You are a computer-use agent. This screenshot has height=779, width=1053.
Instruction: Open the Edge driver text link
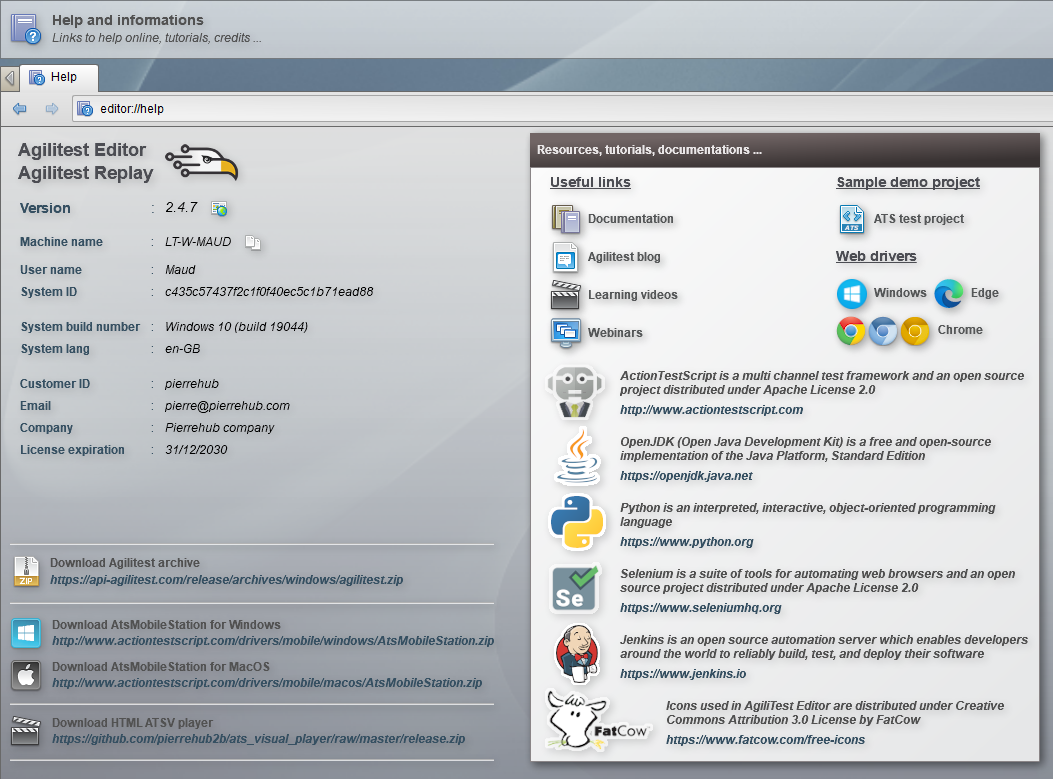pyautogui.click(x=985, y=293)
